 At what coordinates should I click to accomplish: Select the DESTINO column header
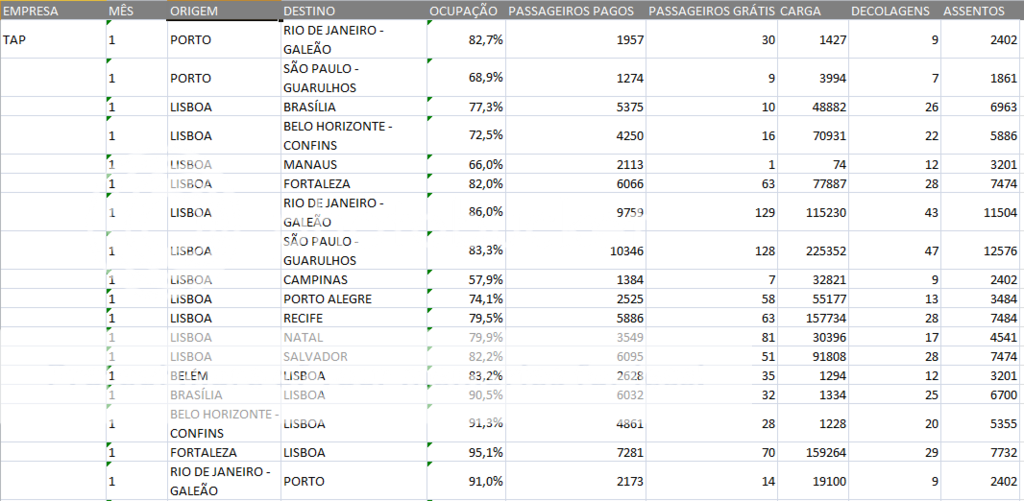tap(310, 11)
